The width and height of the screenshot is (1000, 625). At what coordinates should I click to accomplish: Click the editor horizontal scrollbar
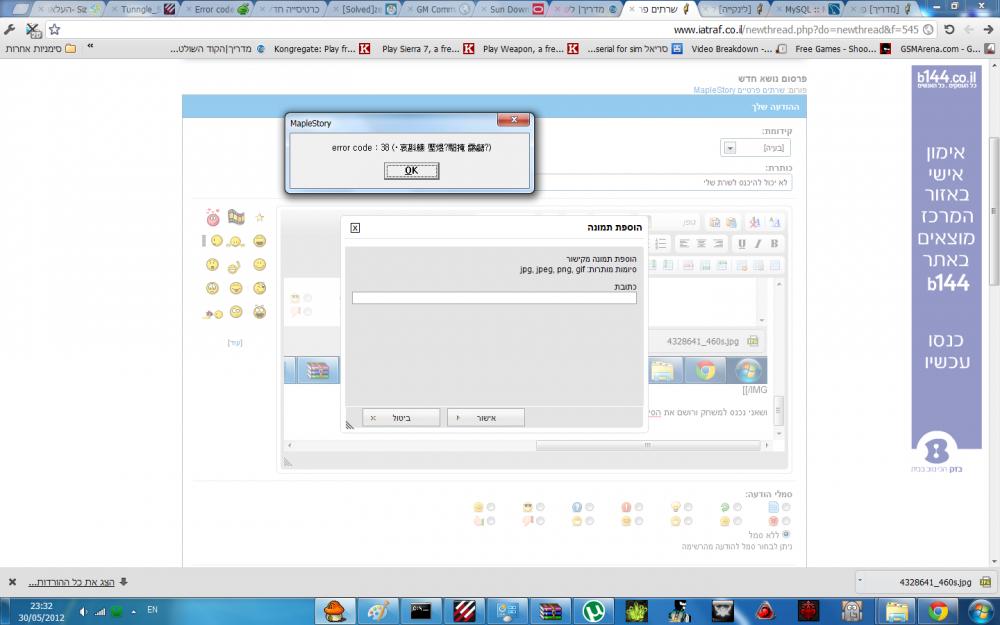(x=649, y=445)
